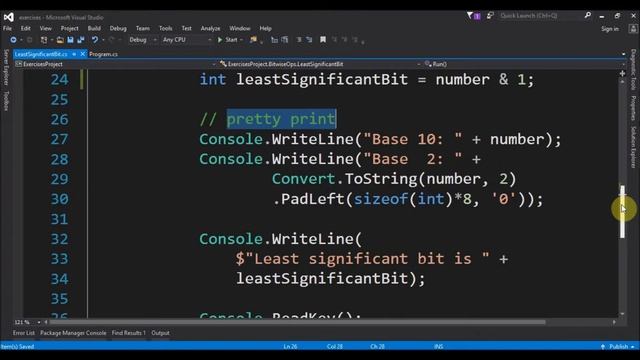Select the LeastSignificantBit.cs tab
Image resolution: width=640 pixels, height=360 pixels.
tap(41, 54)
